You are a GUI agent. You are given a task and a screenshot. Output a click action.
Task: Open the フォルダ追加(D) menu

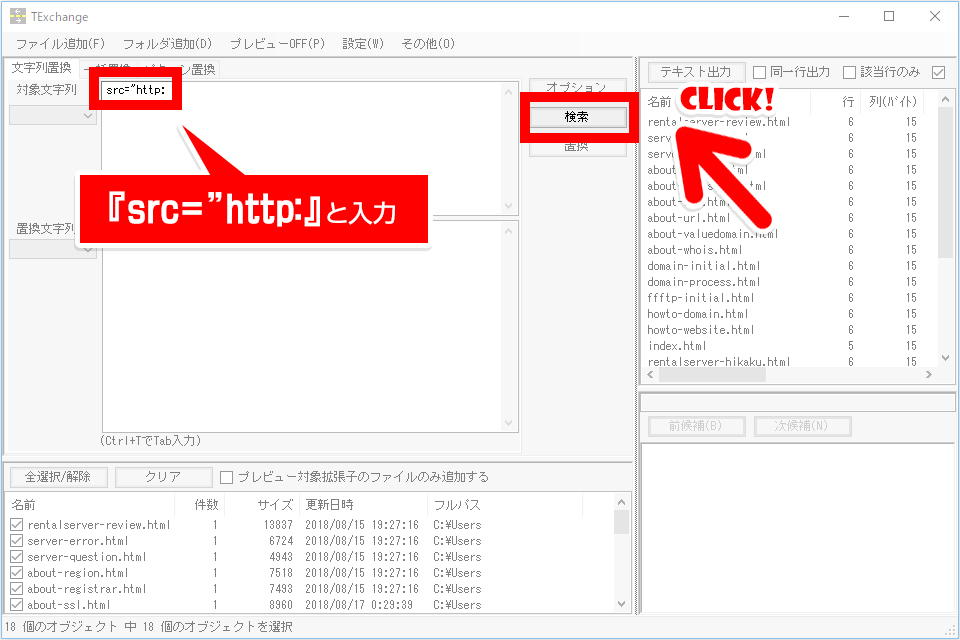(167, 44)
